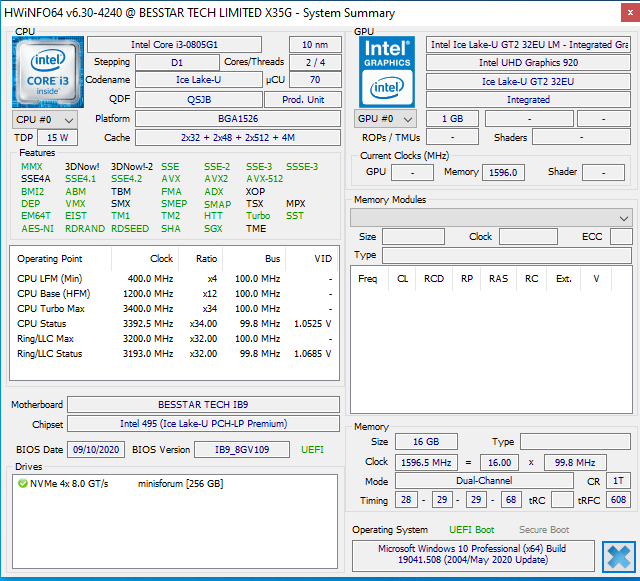Click the green NVMe drive status icon

tap(22, 483)
